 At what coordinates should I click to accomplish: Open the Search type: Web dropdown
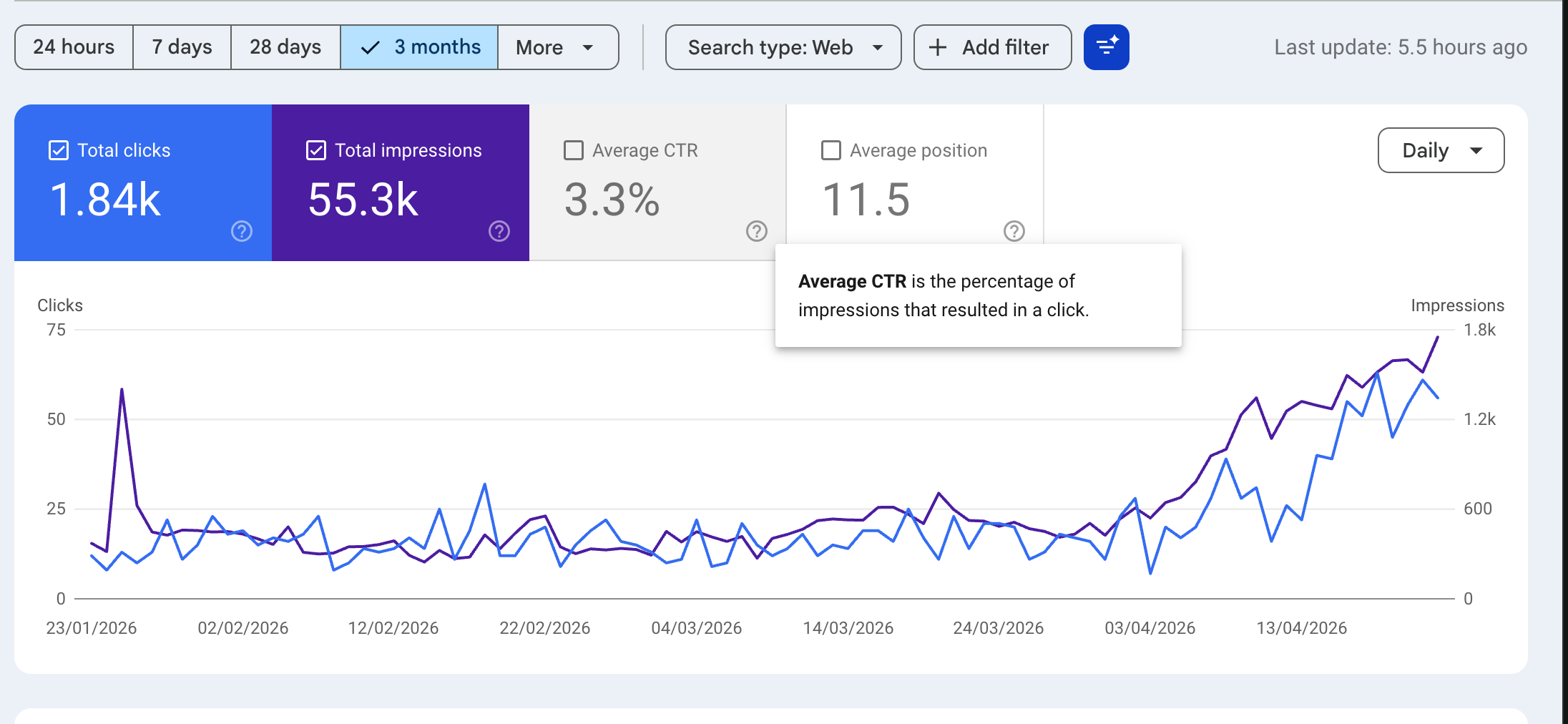tap(783, 47)
